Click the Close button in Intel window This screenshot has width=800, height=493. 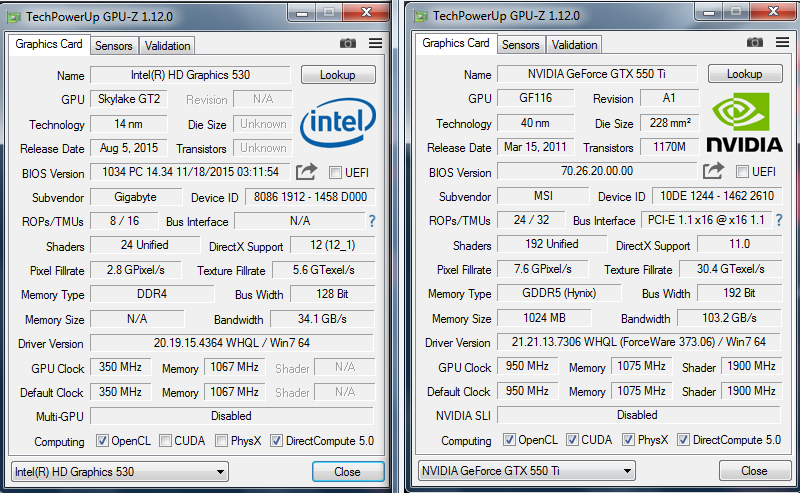[348, 472]
